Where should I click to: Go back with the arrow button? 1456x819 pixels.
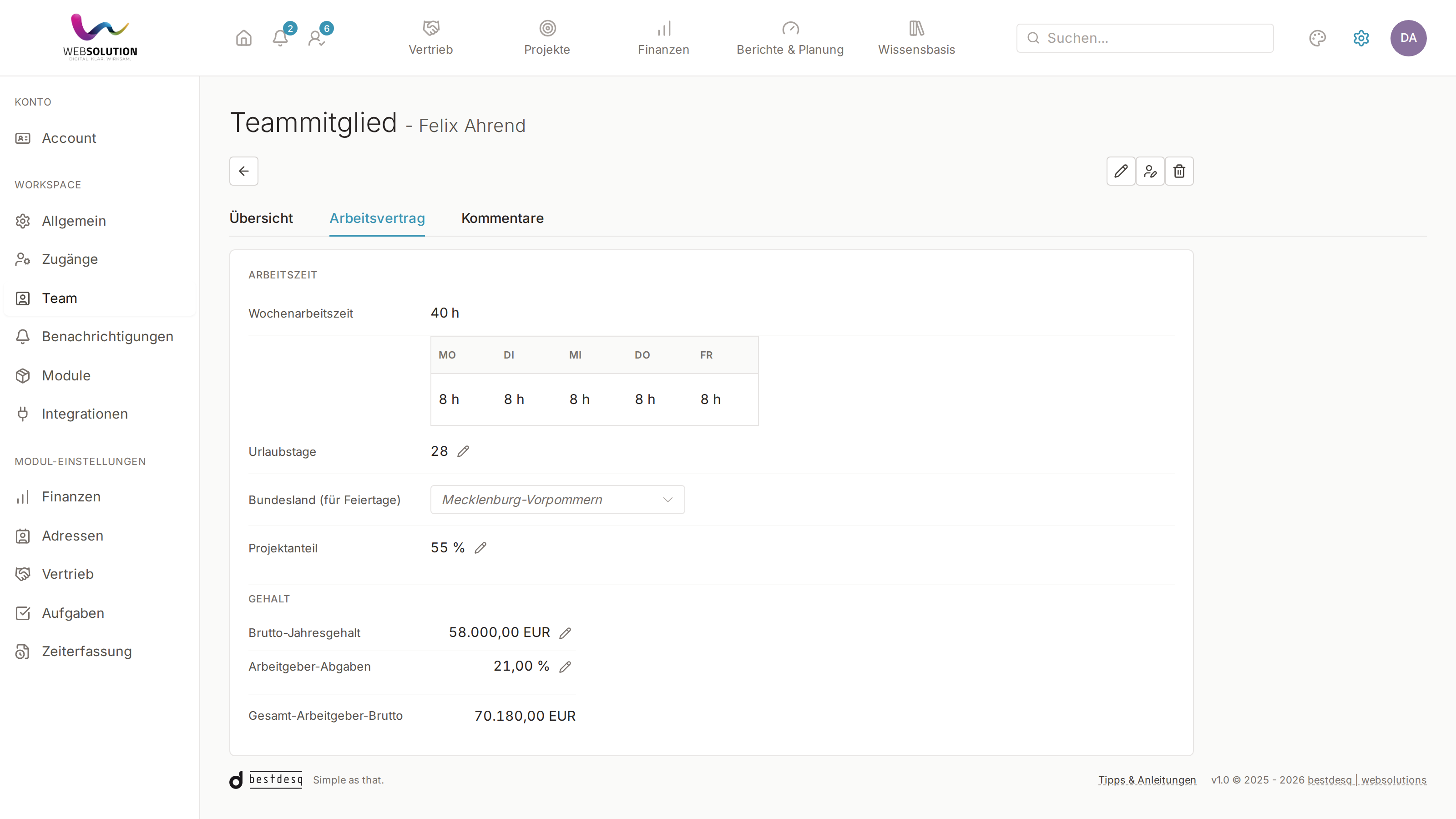coord(243,171)
